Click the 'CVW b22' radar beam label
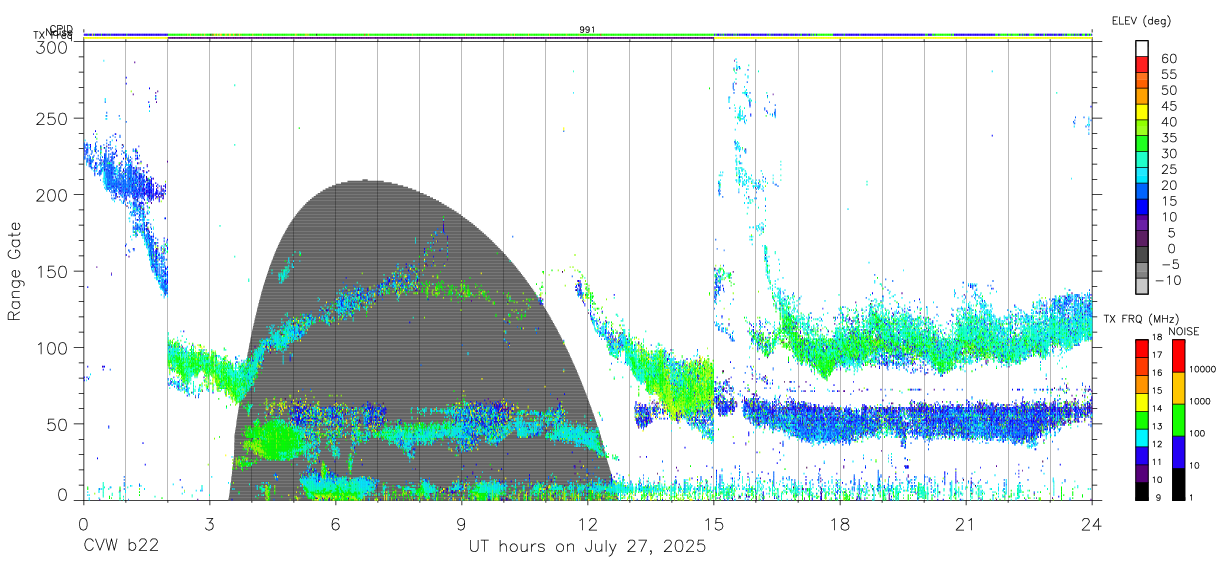This screenshot has height=567, width=1228. click(x=120, y=547)
